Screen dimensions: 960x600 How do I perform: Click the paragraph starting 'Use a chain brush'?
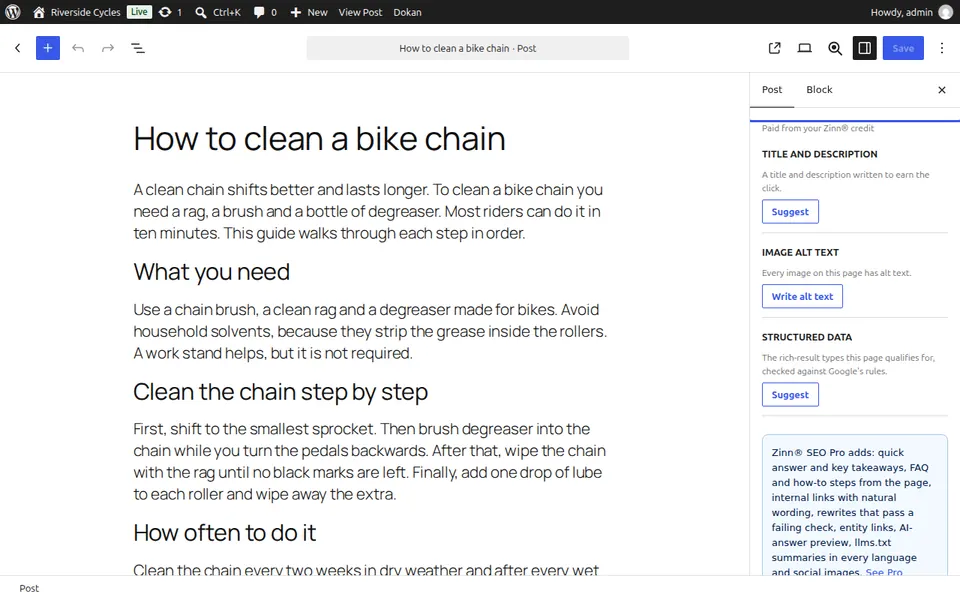pyautogui.click(x=370, y=331)
